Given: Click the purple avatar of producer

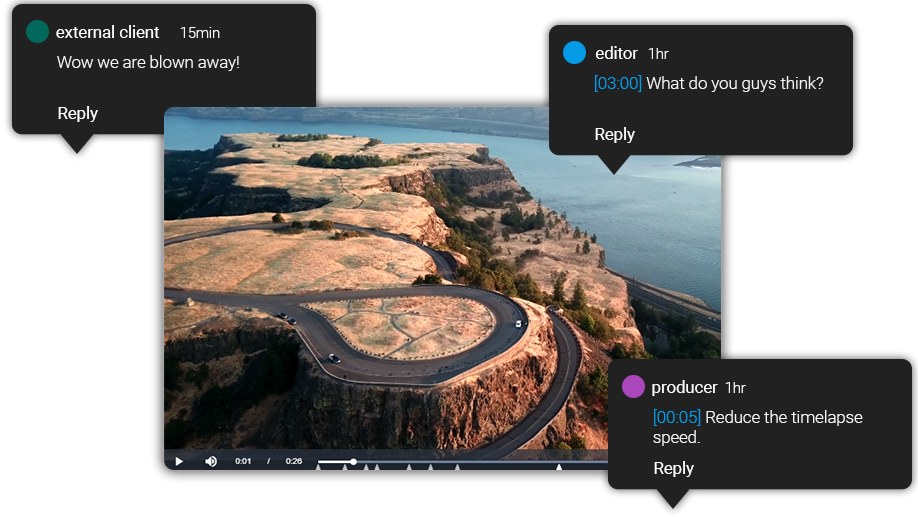Looking at the screenshot, I should [633, 387].
